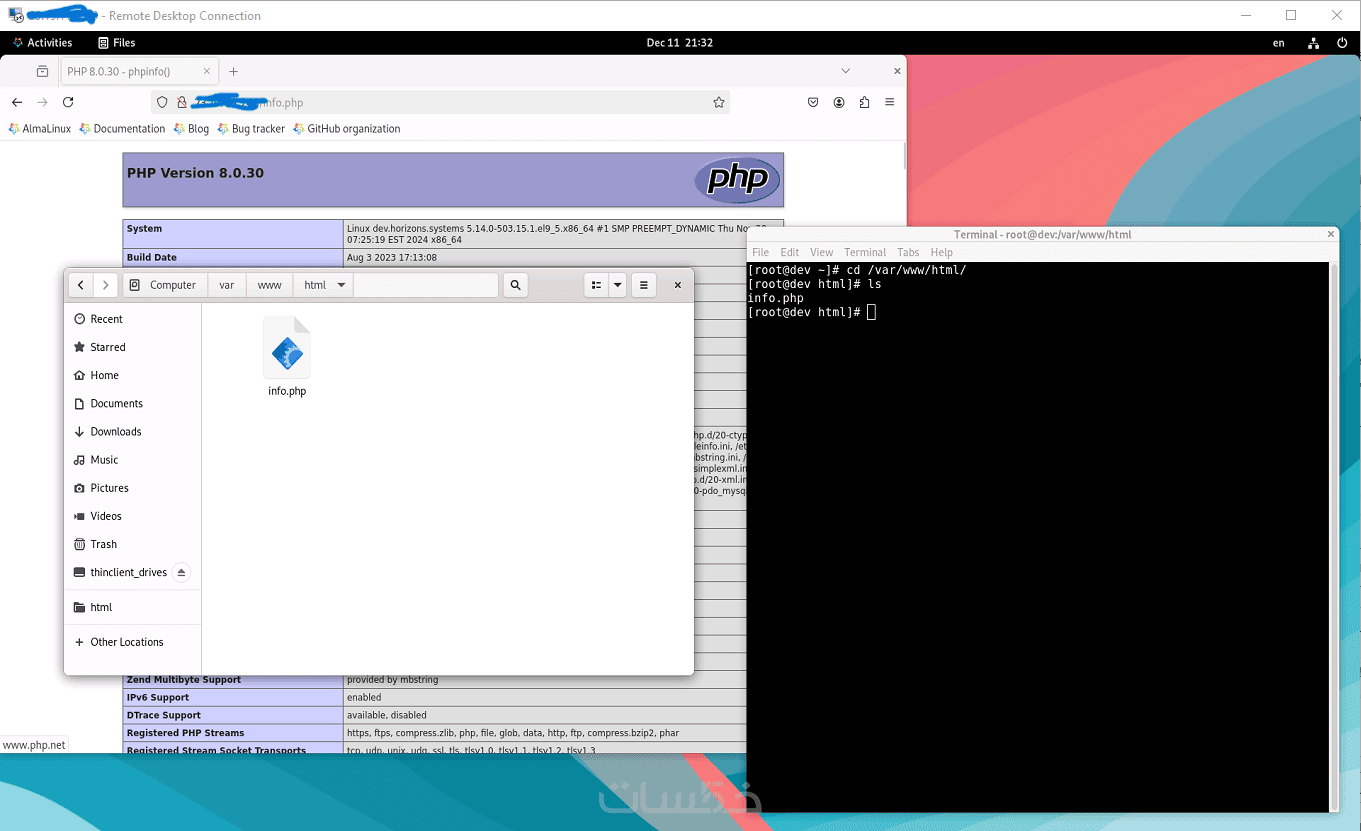
Task: Open Firefox View icon left of the tab
Action: pos(42,72)
